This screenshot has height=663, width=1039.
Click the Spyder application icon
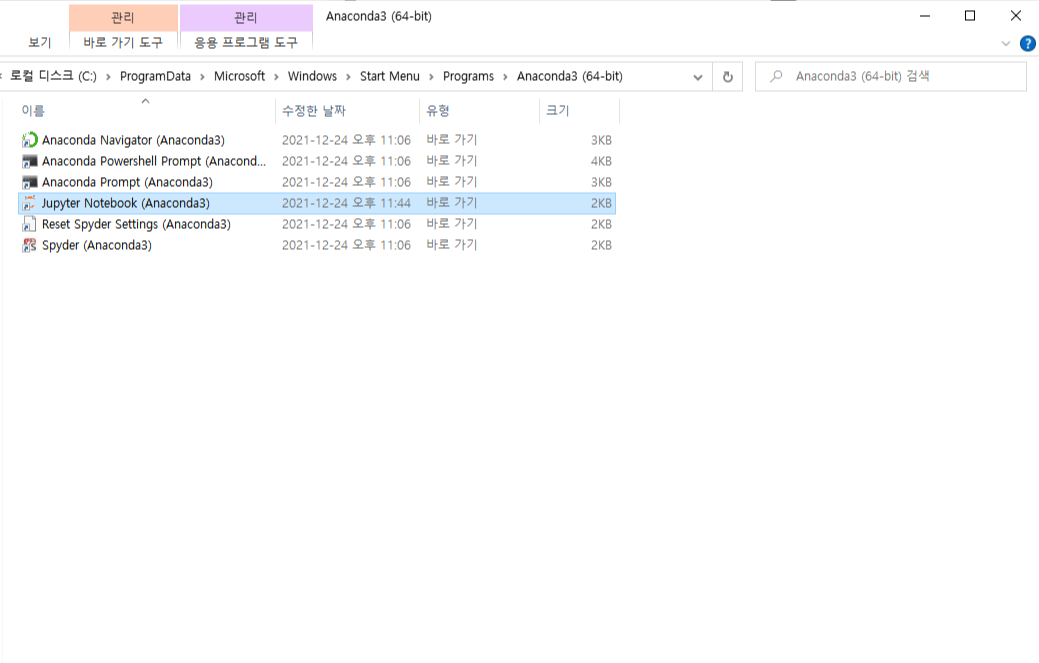29,245
